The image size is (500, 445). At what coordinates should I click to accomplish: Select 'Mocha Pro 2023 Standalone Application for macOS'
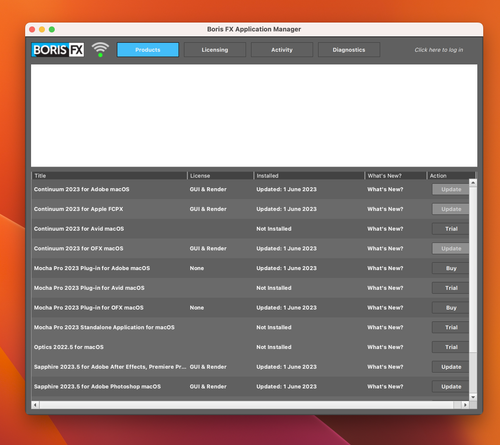click(250, 327)
